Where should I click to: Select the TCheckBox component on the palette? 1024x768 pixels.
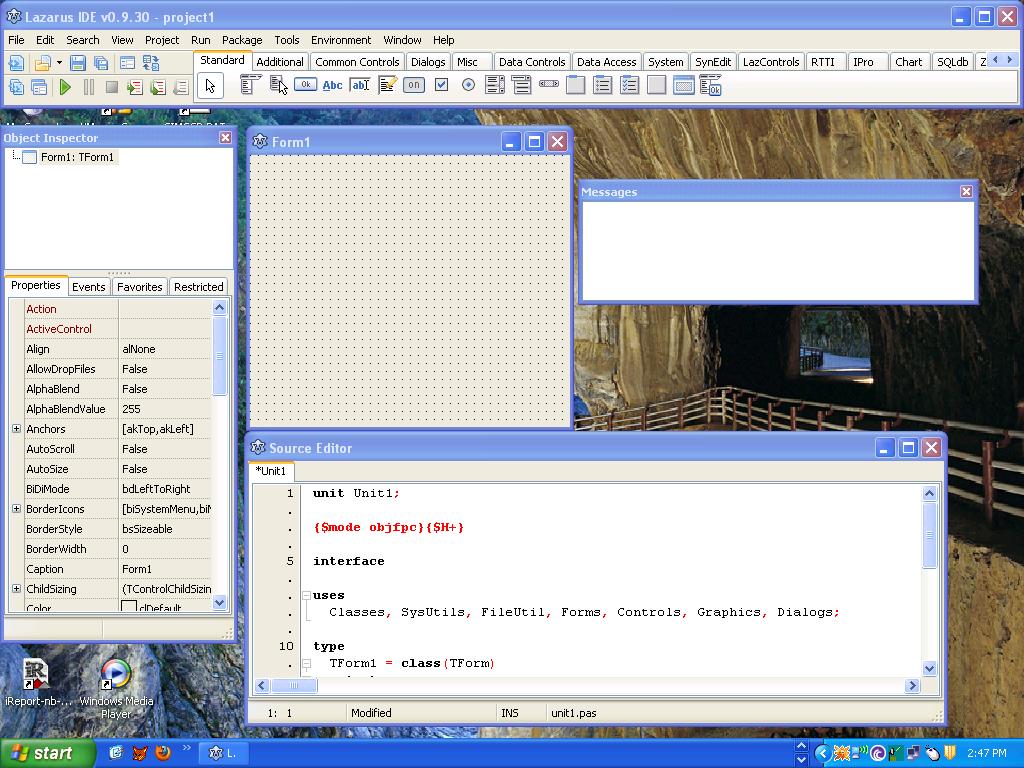[441, 85]
